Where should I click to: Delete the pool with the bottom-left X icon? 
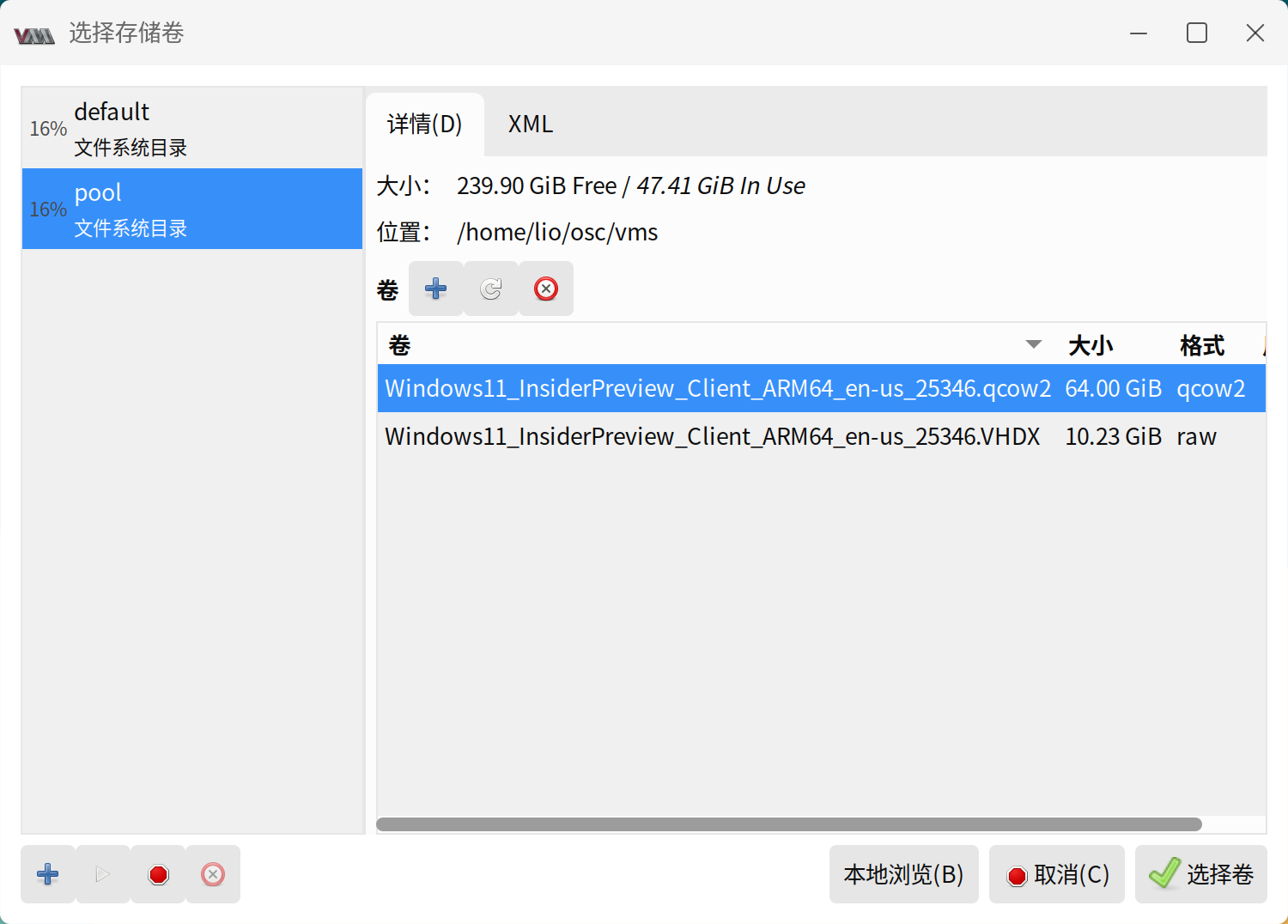coord(213,874)
